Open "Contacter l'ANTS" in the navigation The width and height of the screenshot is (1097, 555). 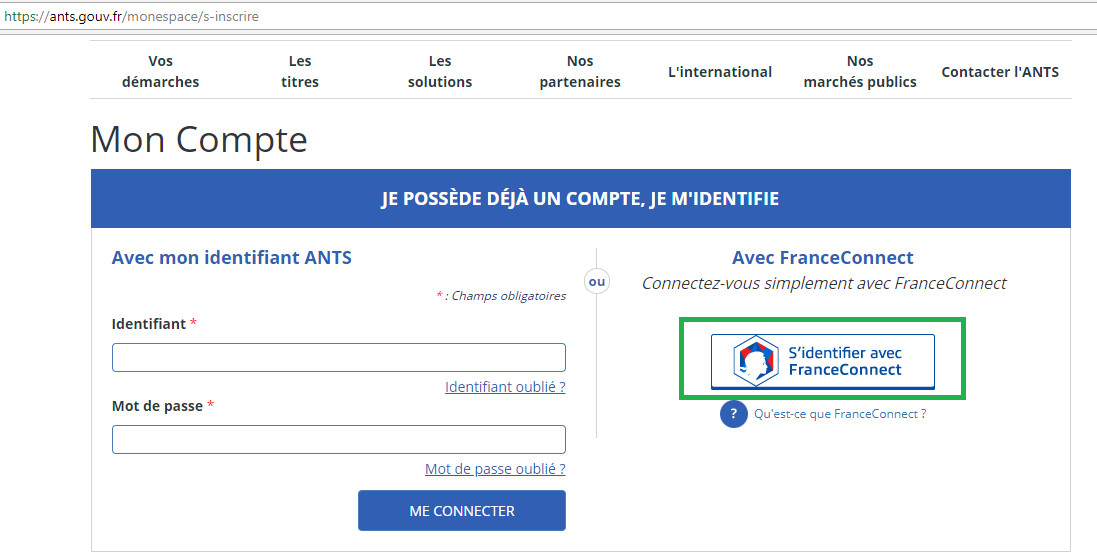pos(1000,72)
